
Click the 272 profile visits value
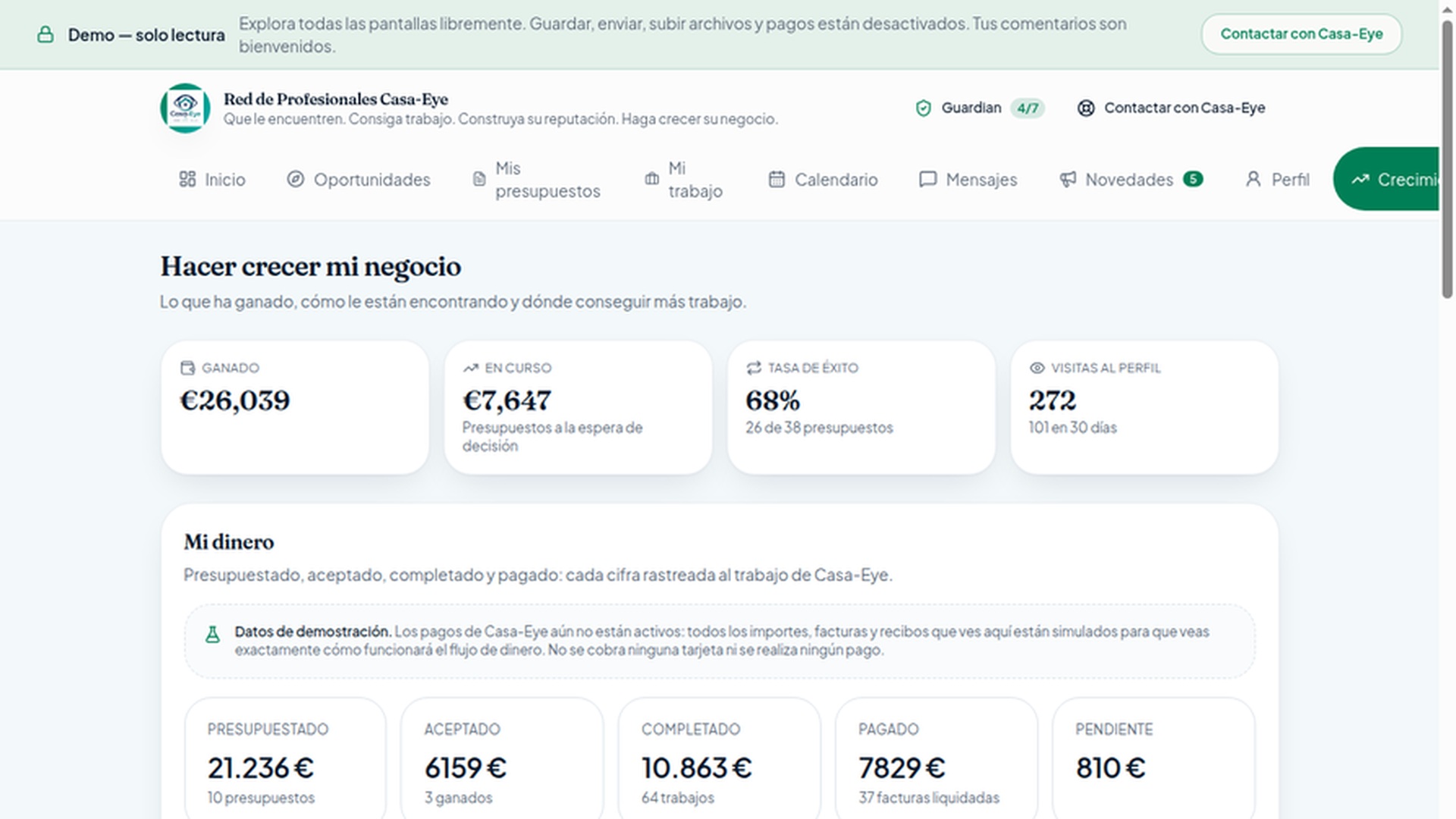(x=1053, y=400)
